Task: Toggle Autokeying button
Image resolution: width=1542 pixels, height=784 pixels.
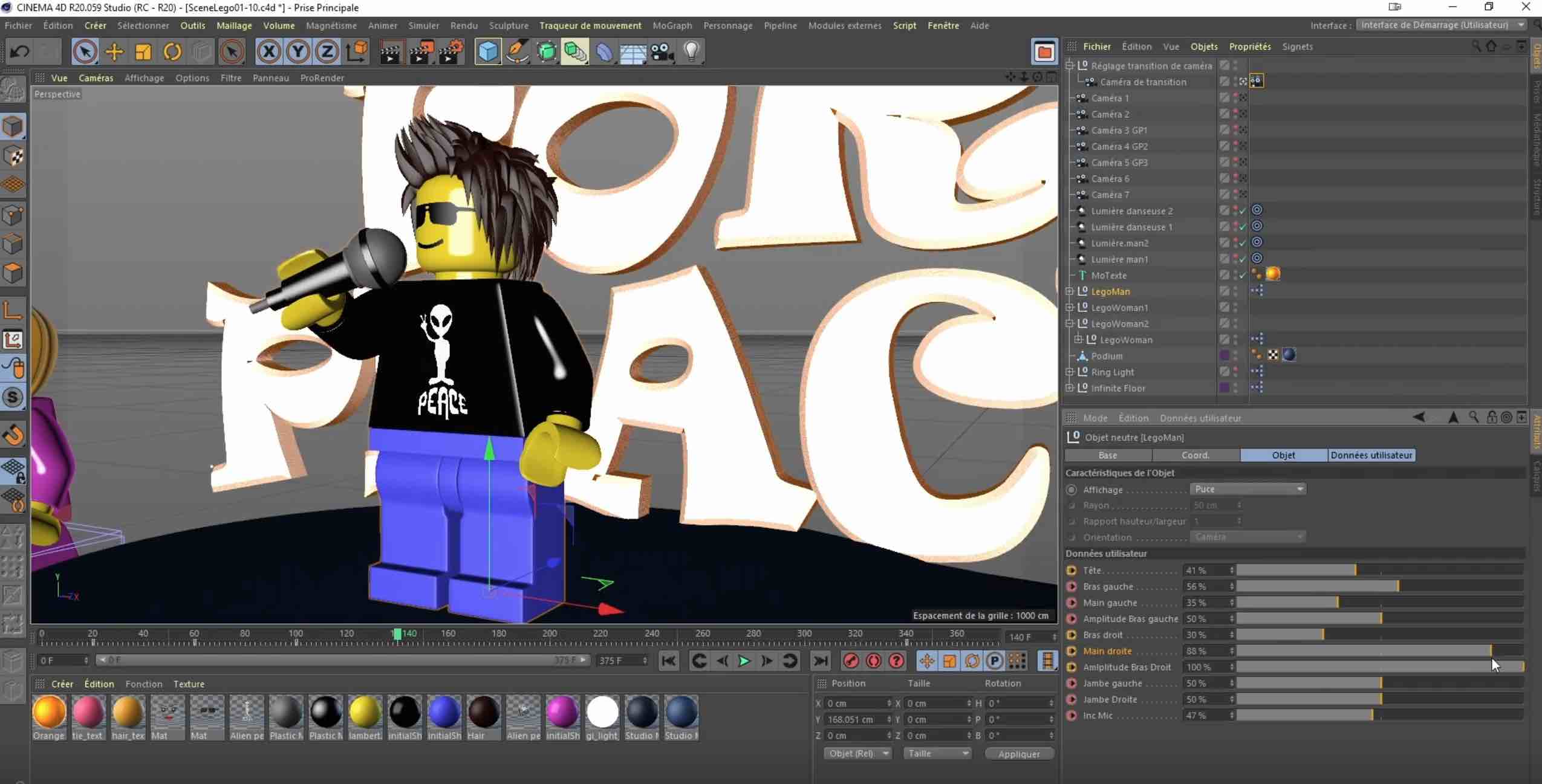Action: [874, 661]
